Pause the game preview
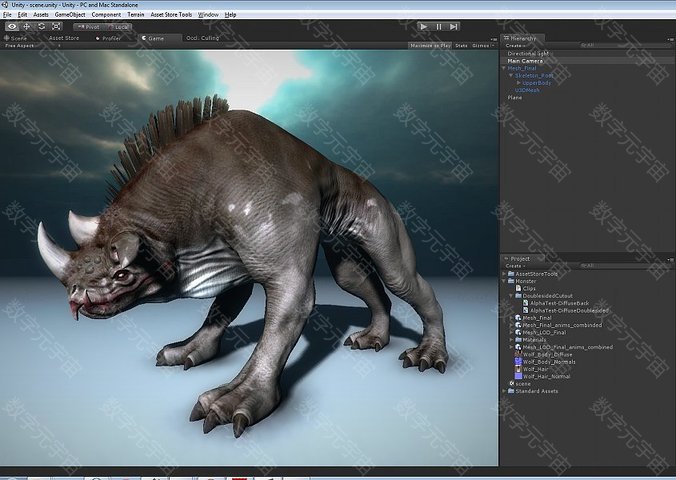 tap(438, 27)
